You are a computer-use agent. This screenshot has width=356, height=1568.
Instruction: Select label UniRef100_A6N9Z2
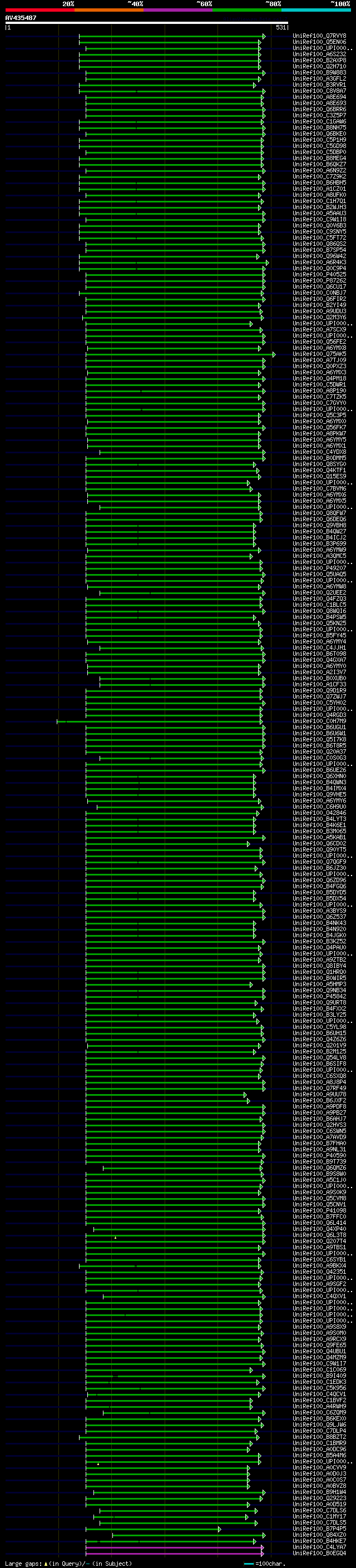click(319, 170)
